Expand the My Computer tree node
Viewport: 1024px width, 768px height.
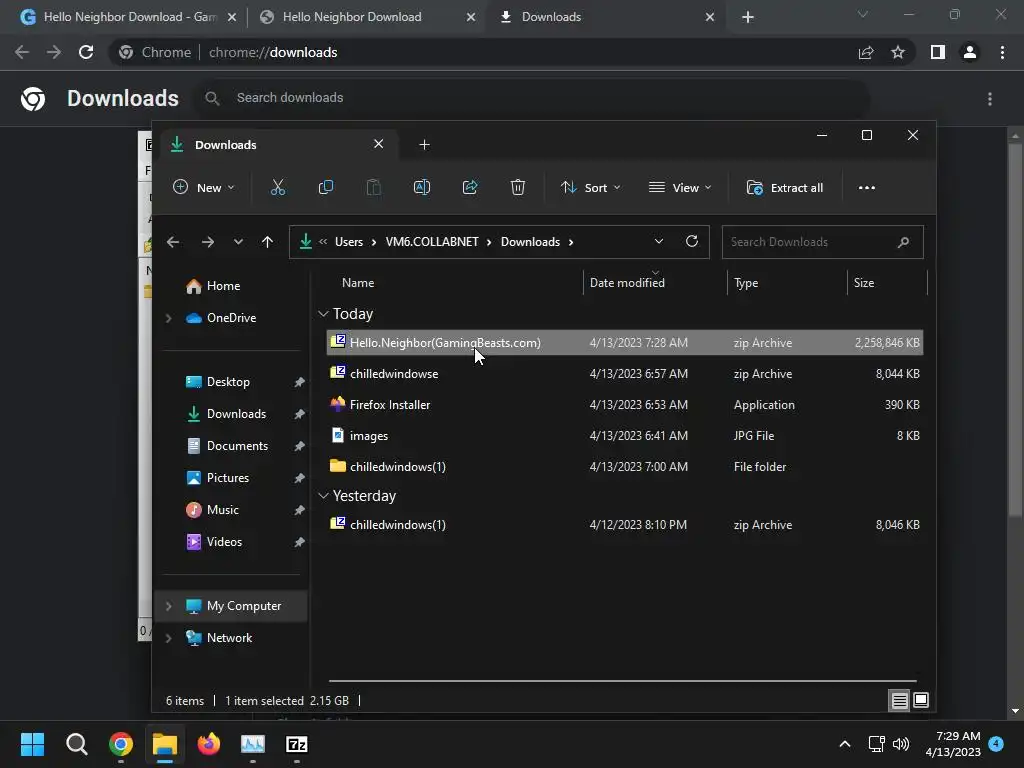pyautogui.click(x=168, y=606)
